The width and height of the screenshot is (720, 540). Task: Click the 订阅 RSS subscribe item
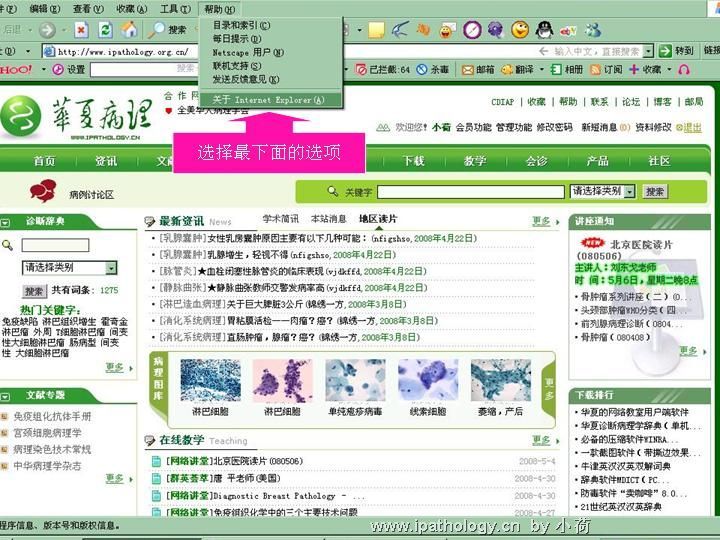click(606, 69)
